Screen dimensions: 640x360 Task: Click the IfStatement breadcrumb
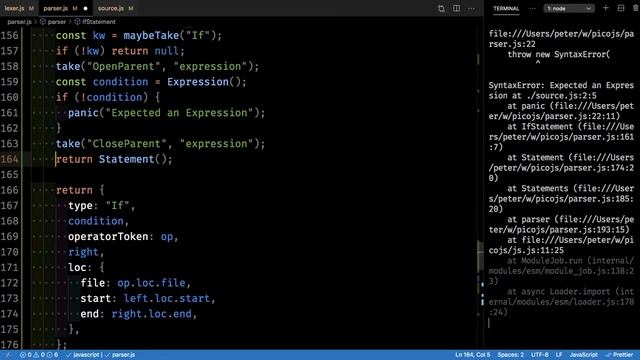95,22
